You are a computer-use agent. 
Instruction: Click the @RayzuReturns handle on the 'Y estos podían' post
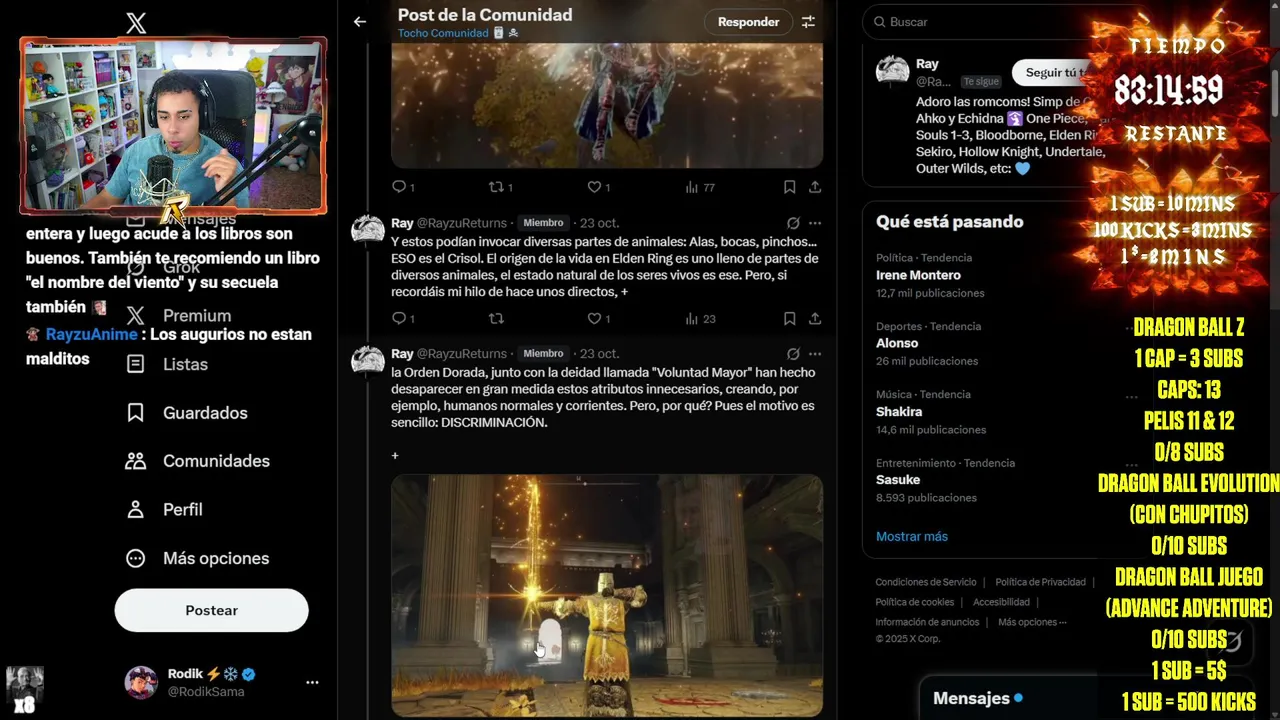click(462, 223)
